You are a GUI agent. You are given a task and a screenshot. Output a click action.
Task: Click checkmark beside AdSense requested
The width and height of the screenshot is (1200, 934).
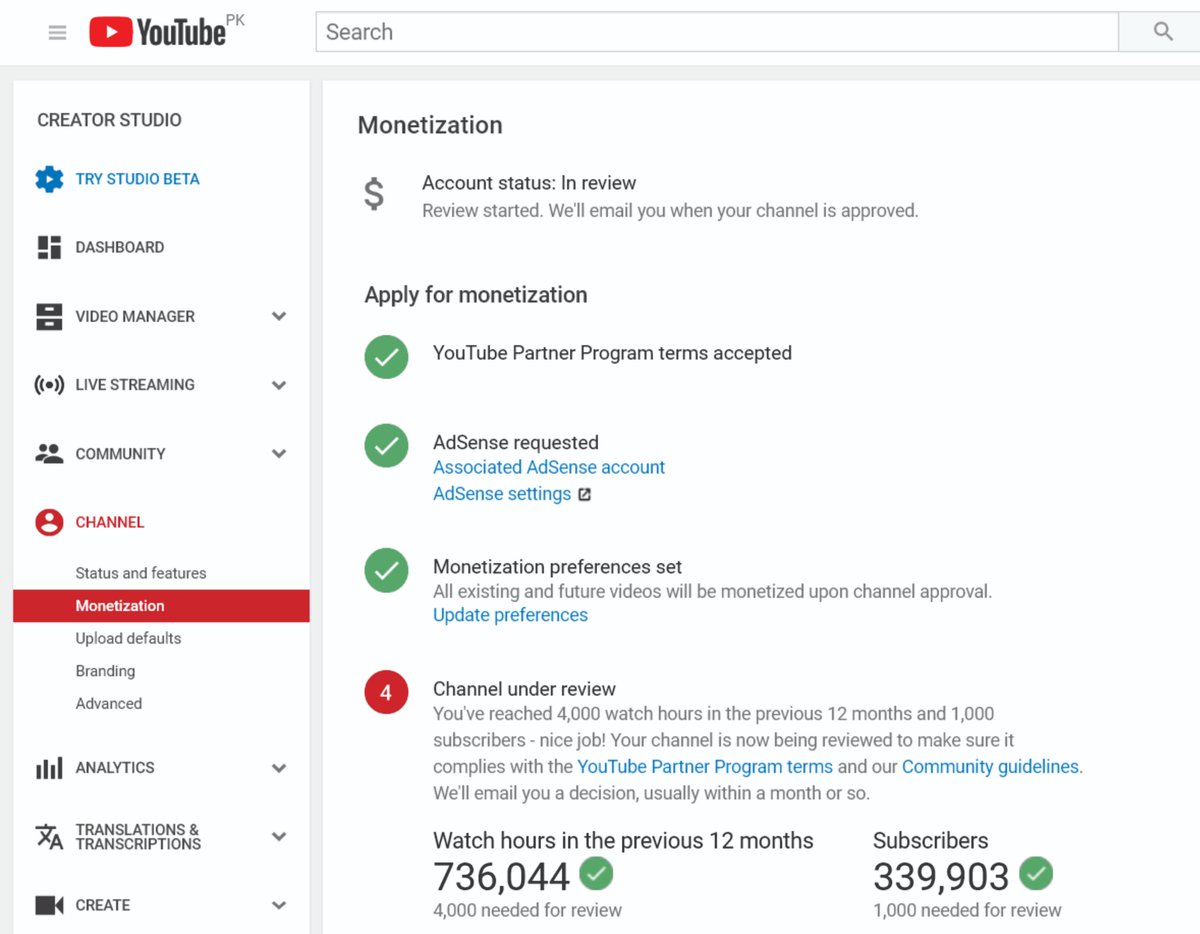click(386, 446)
